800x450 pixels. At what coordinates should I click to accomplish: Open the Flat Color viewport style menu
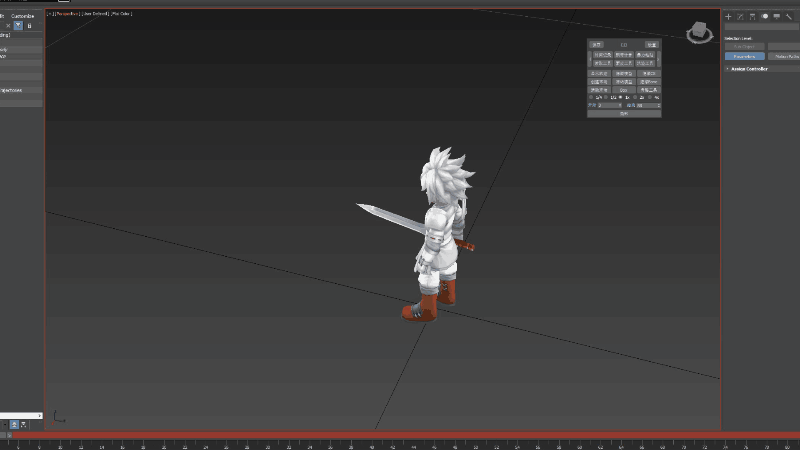click(x=121, y=14)
